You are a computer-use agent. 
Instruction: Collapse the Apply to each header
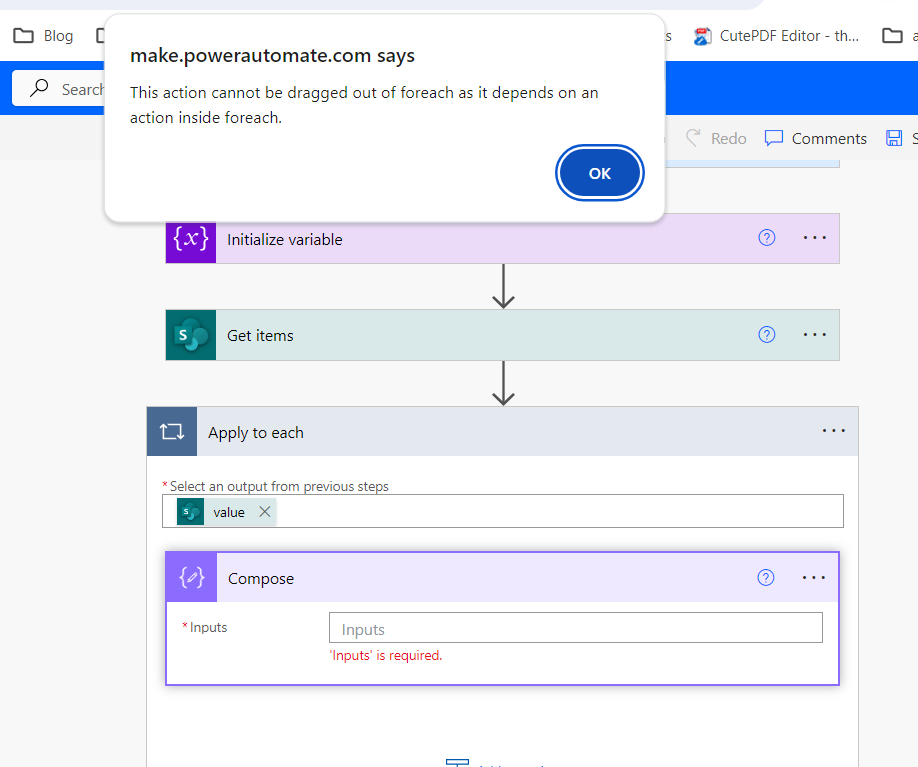[500, 432]
